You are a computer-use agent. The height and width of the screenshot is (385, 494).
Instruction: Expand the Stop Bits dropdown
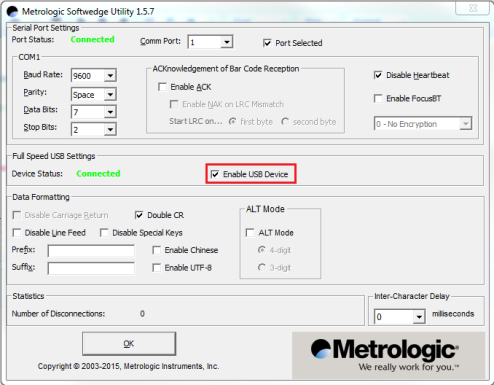[x=110, y=129]
